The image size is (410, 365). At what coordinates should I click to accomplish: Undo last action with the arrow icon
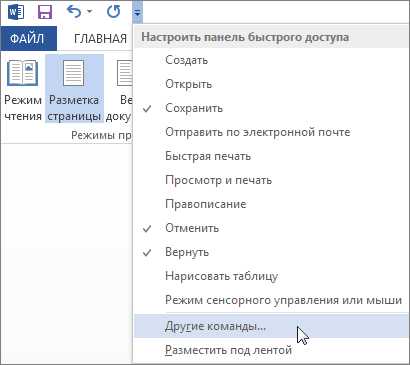coord(74,12)
